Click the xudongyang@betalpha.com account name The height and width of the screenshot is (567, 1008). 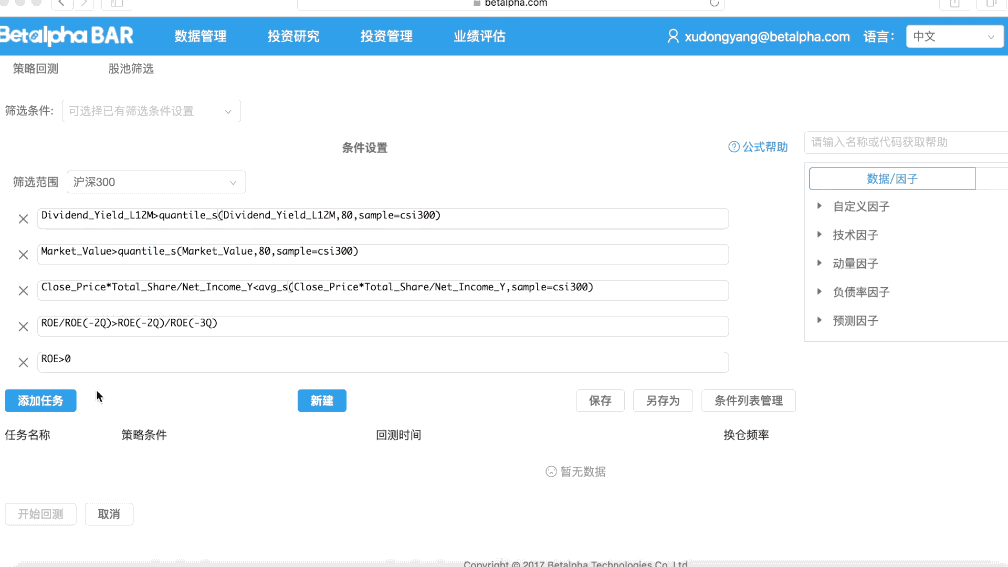click(x=767, y=37)
